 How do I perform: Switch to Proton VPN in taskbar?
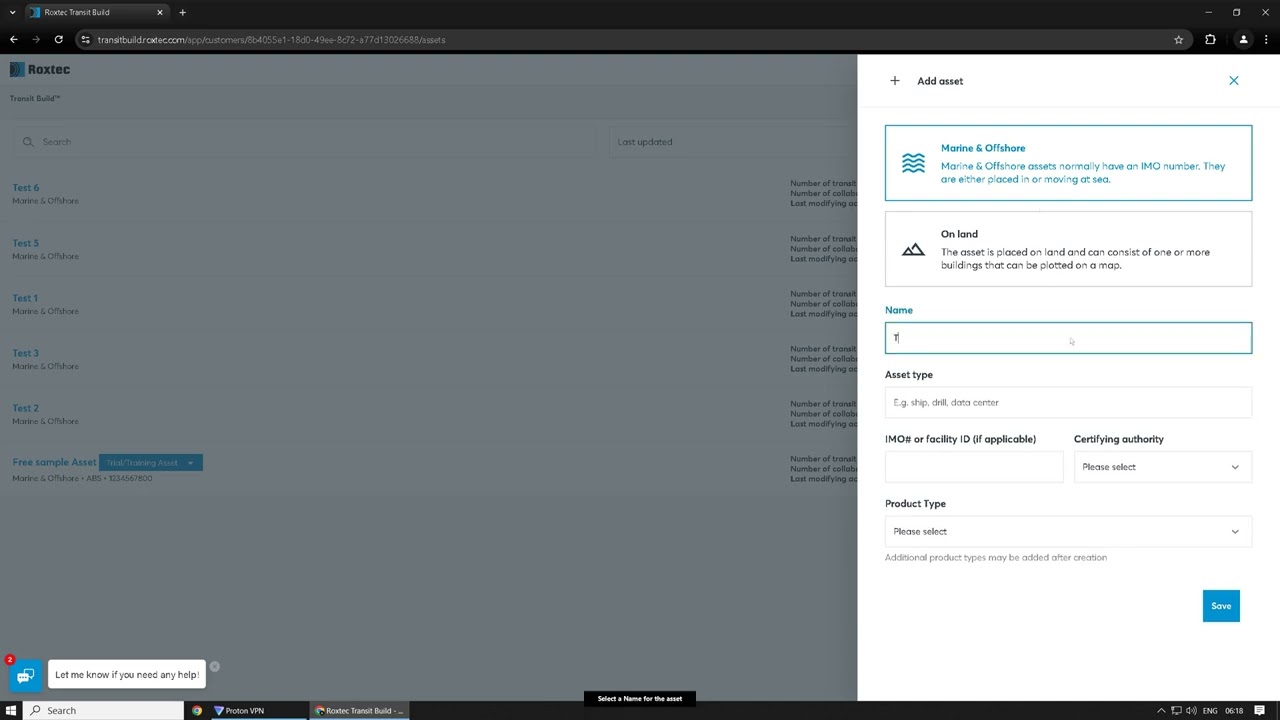coord(257,710)
